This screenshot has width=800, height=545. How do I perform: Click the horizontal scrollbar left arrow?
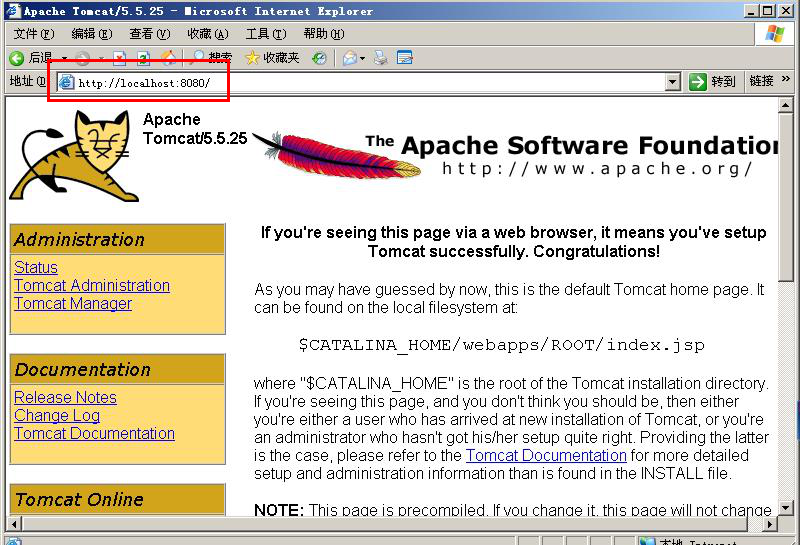[14, 524]
